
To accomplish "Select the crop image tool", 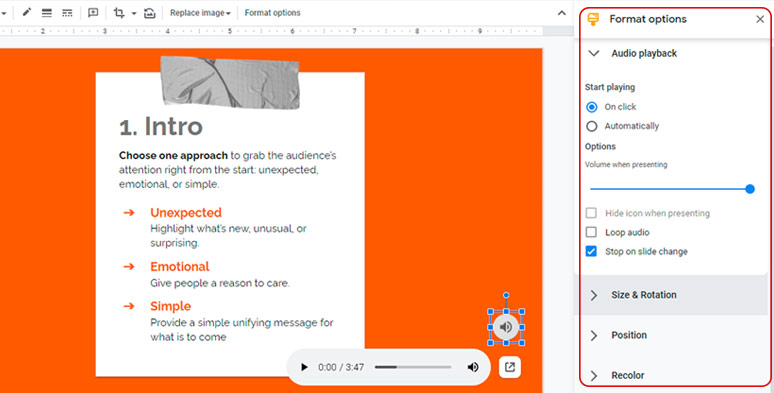I will (x=119, y=13).
